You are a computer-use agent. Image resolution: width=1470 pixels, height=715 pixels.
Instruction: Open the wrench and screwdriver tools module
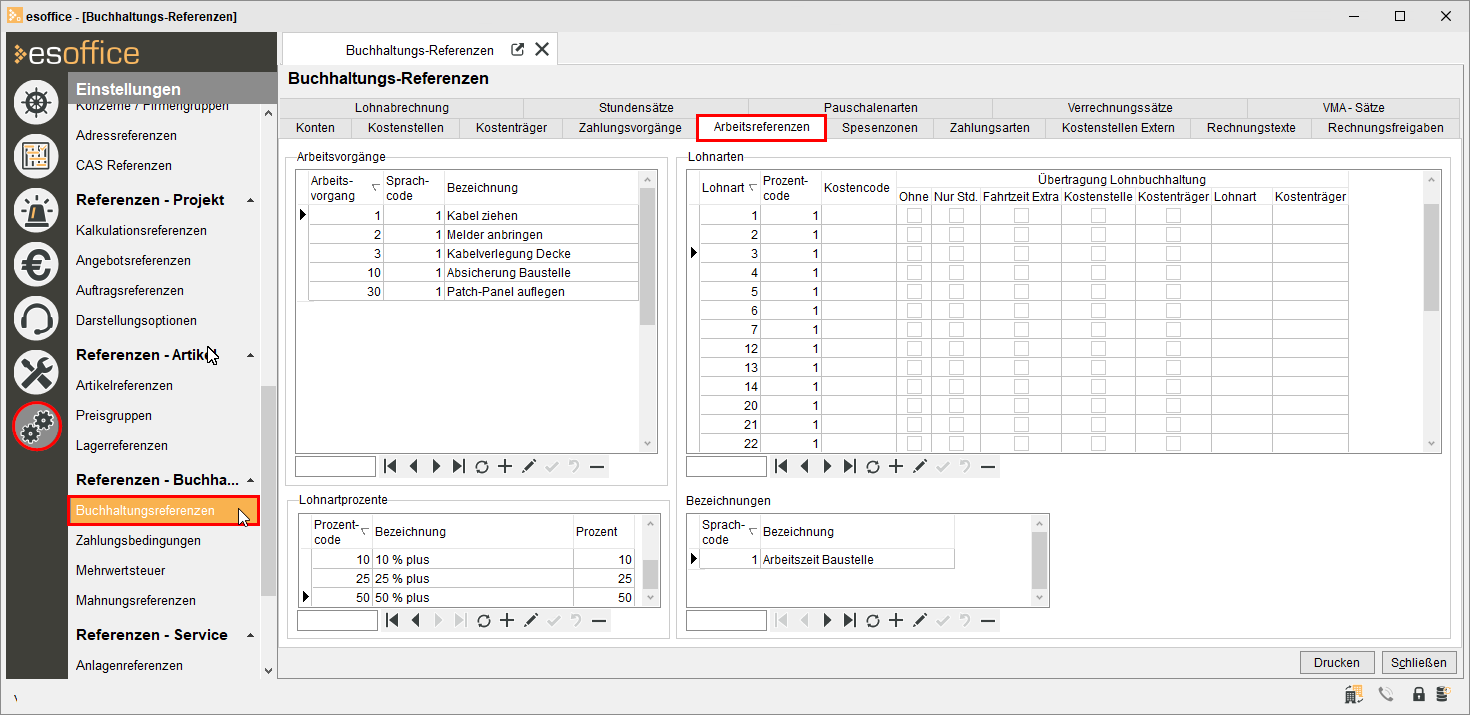click(x=36, y=372)
